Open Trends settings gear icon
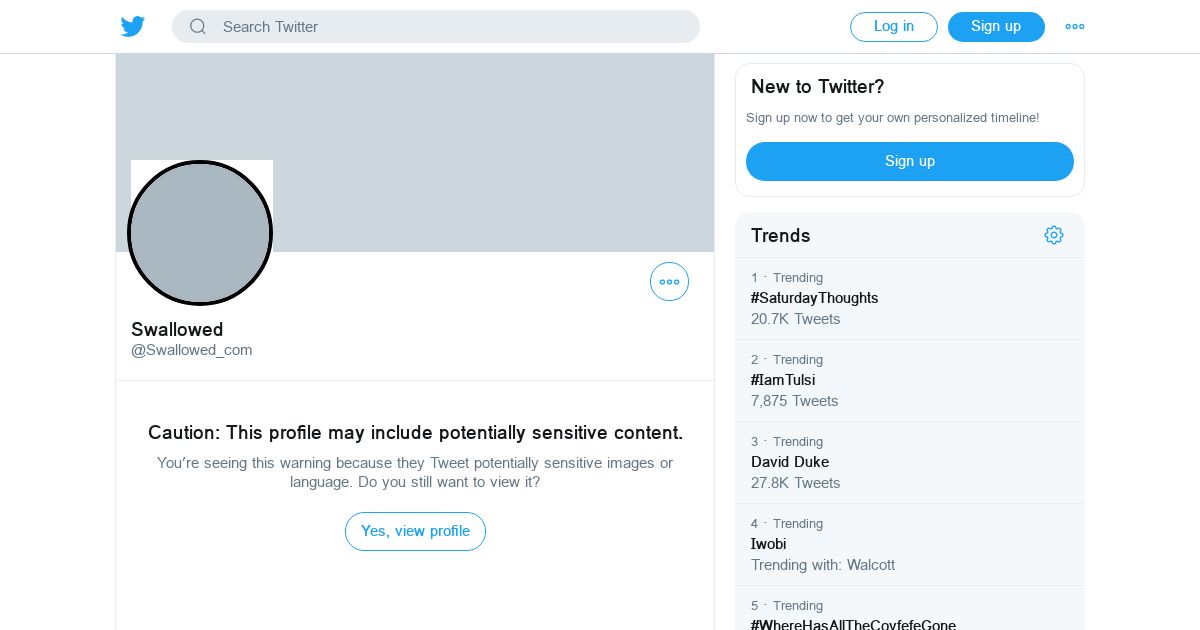 [1054, 235]
